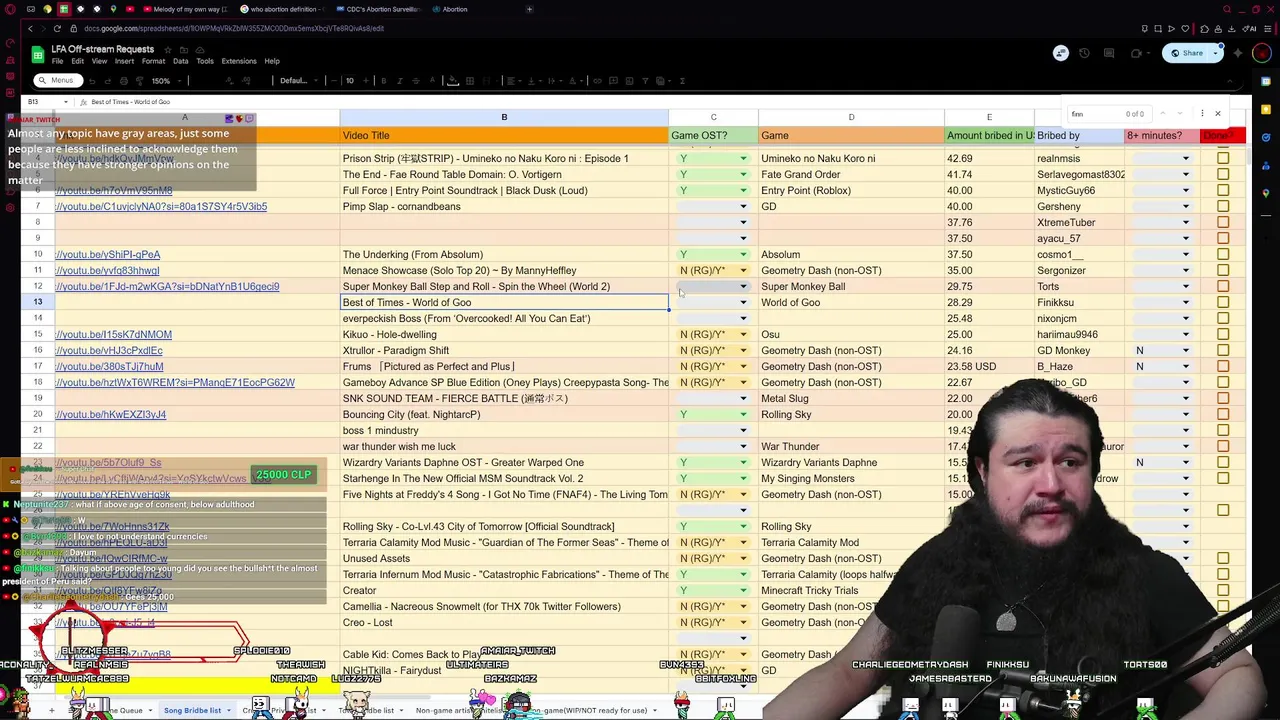The height and width of the screenshot is (720, 1280).
Task: Star the LFA Off-stream Requests document
Action: pyautogui.click(x=168, y=50)
